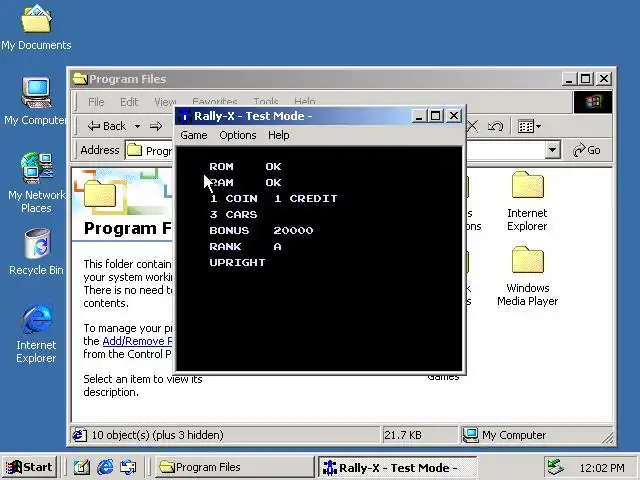
Task: Select the Windows Media Player folder
Action: coord(527,276)
